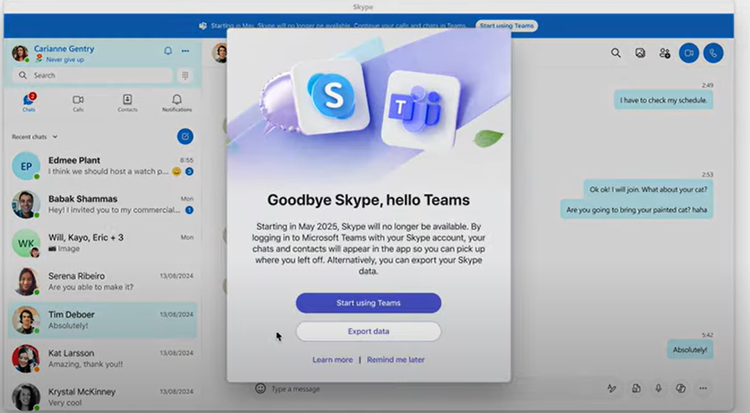Open more options in the message toolbar
The width and height of the screenshot is (750, 413).
pyautogui.click(x=703, y=388)
